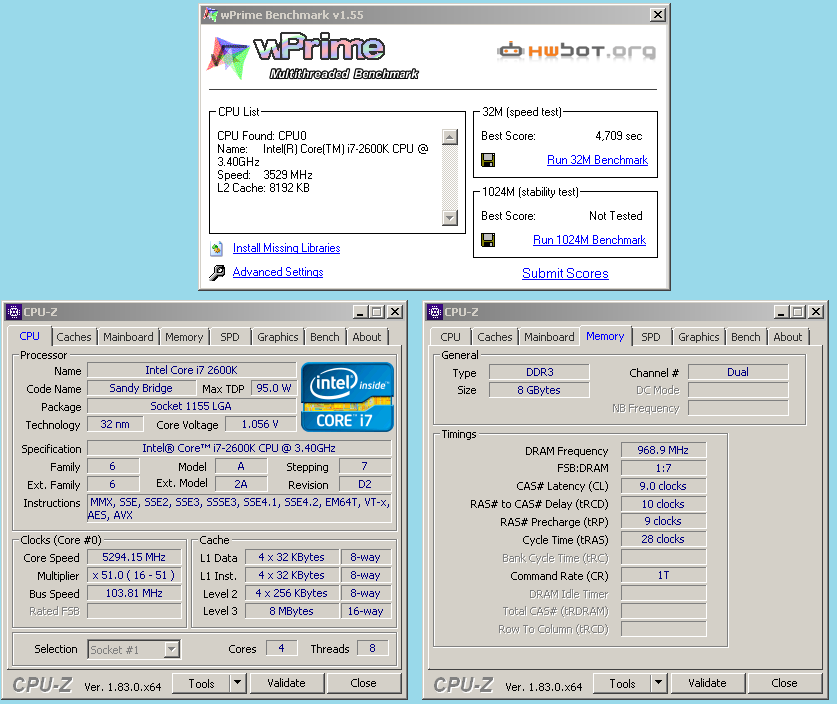Open the Submit Scores link
837x704 pixels.
(x=565, y=273)
